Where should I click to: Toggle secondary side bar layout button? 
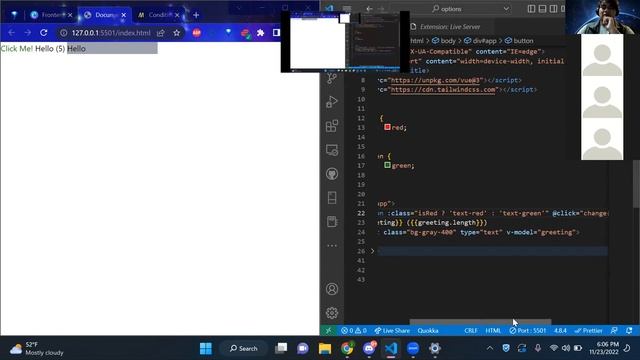click(x=553, y=9)
